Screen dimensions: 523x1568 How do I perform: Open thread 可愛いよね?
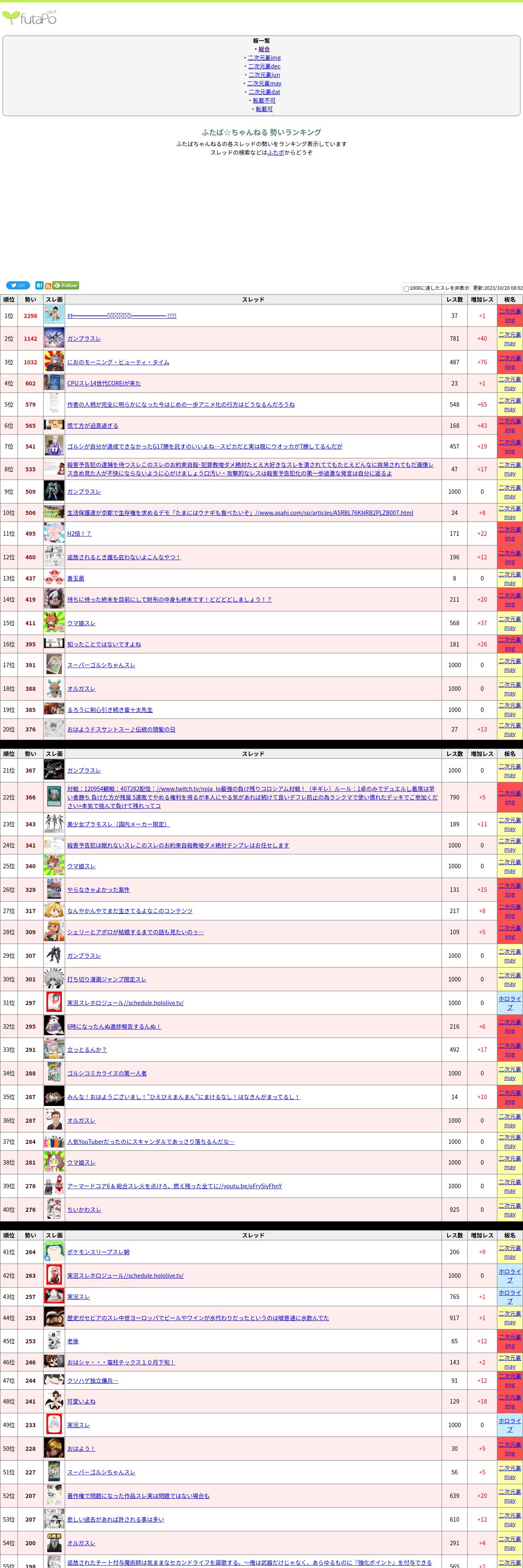(81, 1401)
